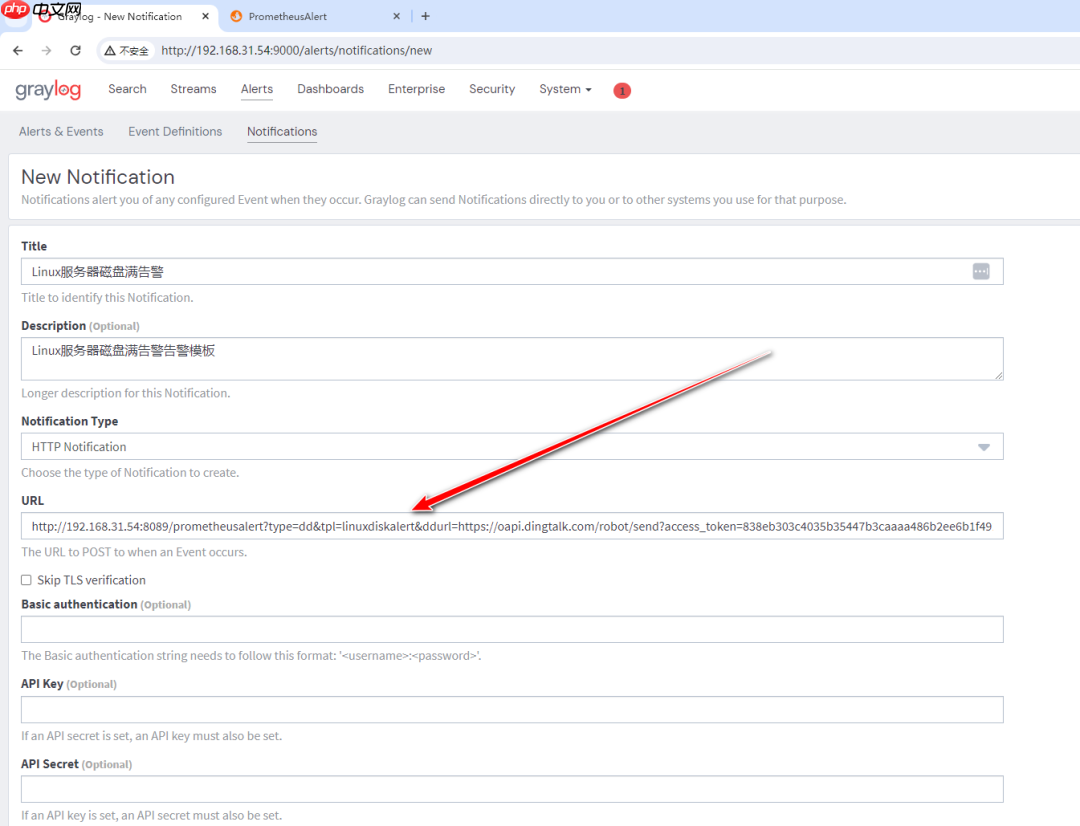This screenshot has width=1080, height=826.
Task: Click the URL input field
Action: 512,526
